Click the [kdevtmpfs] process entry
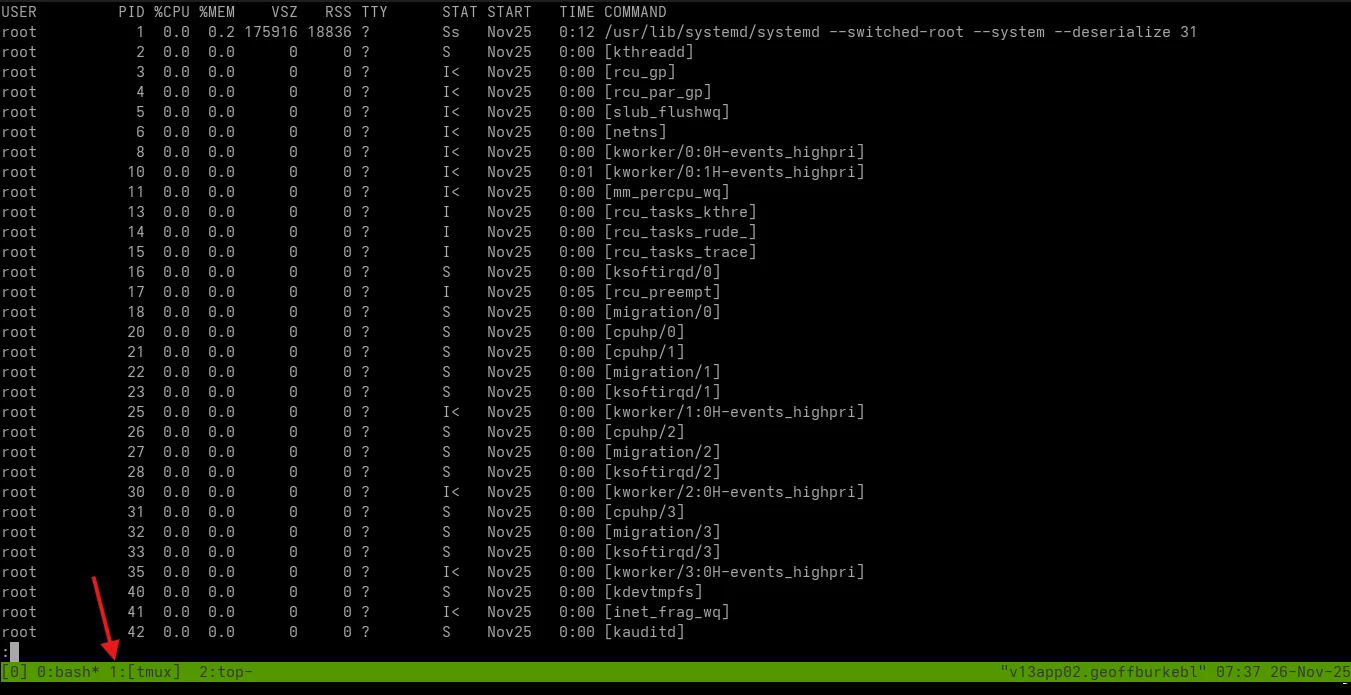The width and height of the screenshot is (1351, 695). (653, 592)
